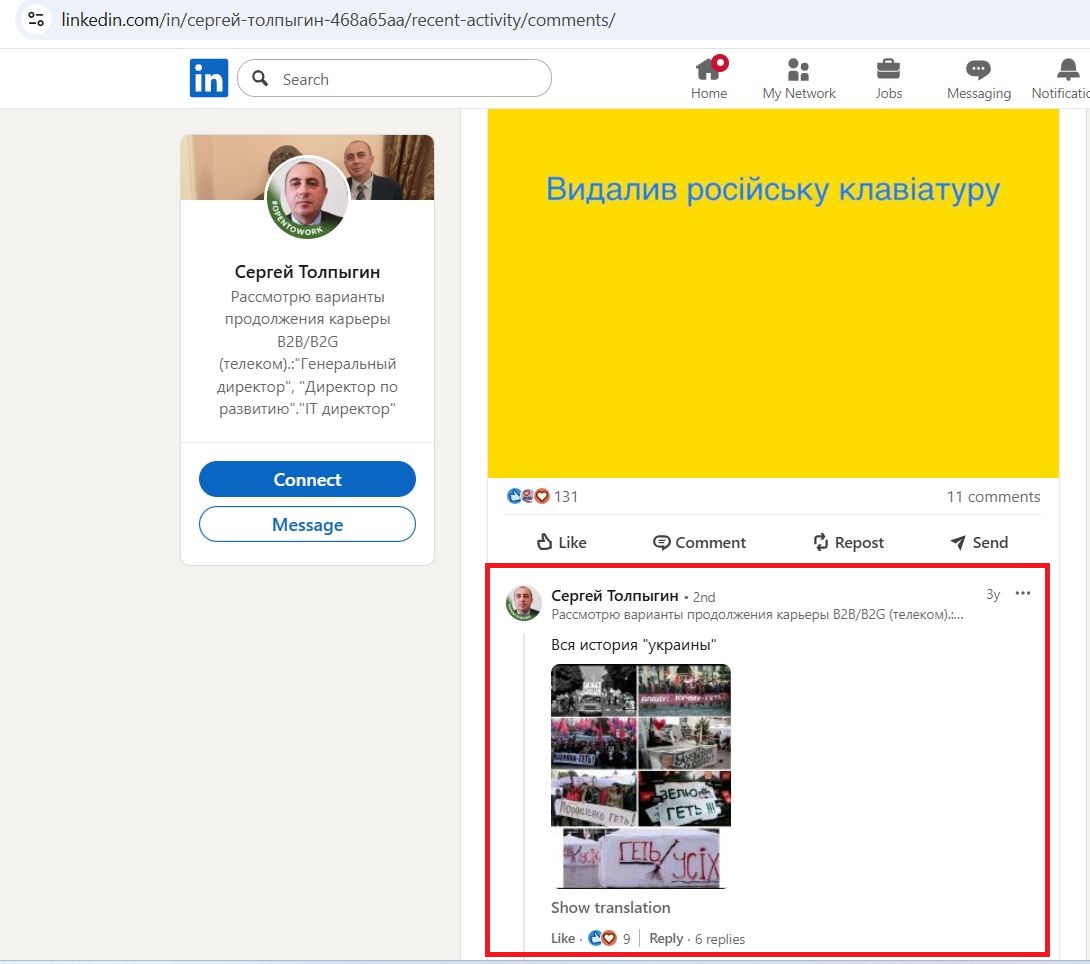
Task: Open the 11 comments list
Action: click(992, 496)
